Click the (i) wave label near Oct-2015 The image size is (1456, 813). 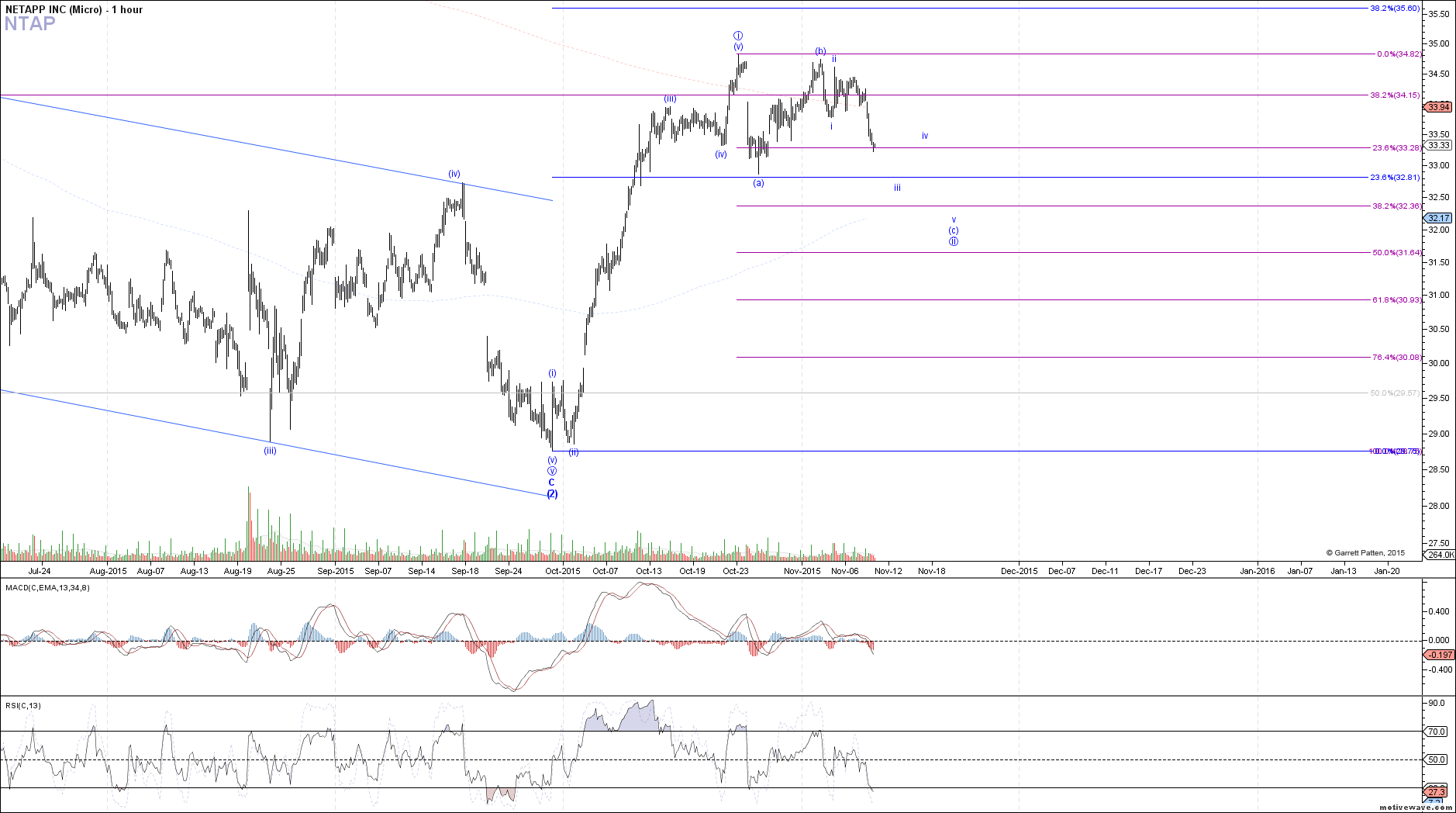552,373
